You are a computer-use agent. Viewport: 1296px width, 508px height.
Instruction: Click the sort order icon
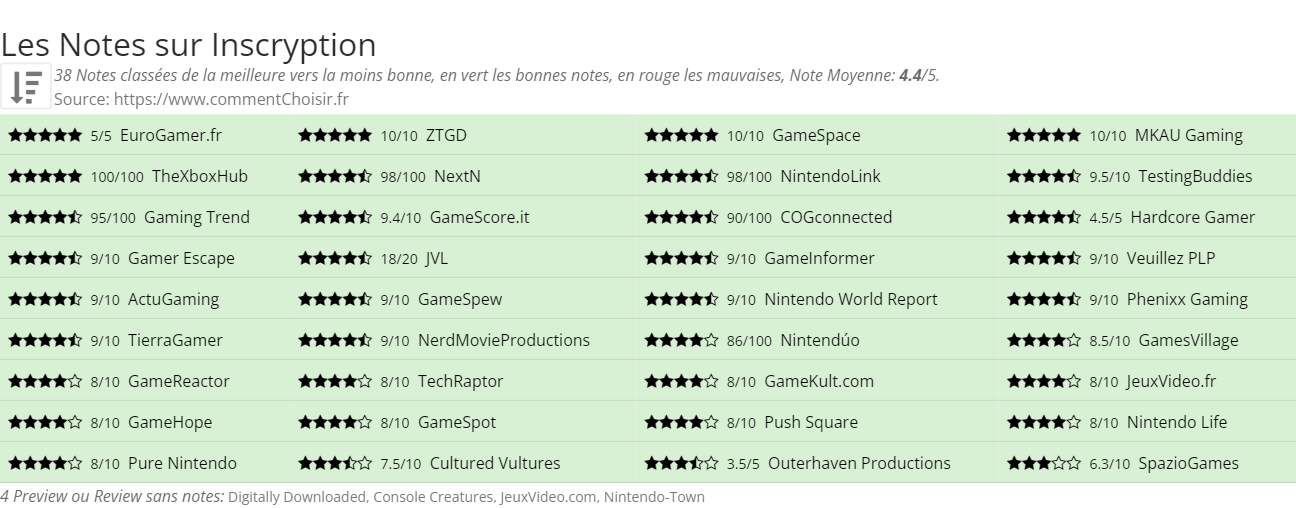[26, 86]
